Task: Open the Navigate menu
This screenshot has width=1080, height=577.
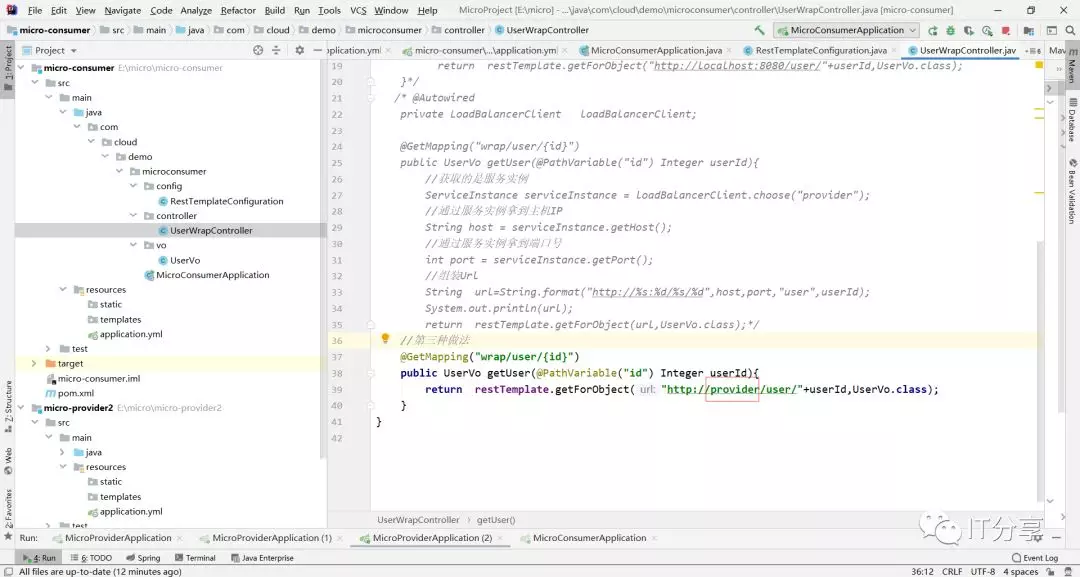Action: (x=123, y=10)
